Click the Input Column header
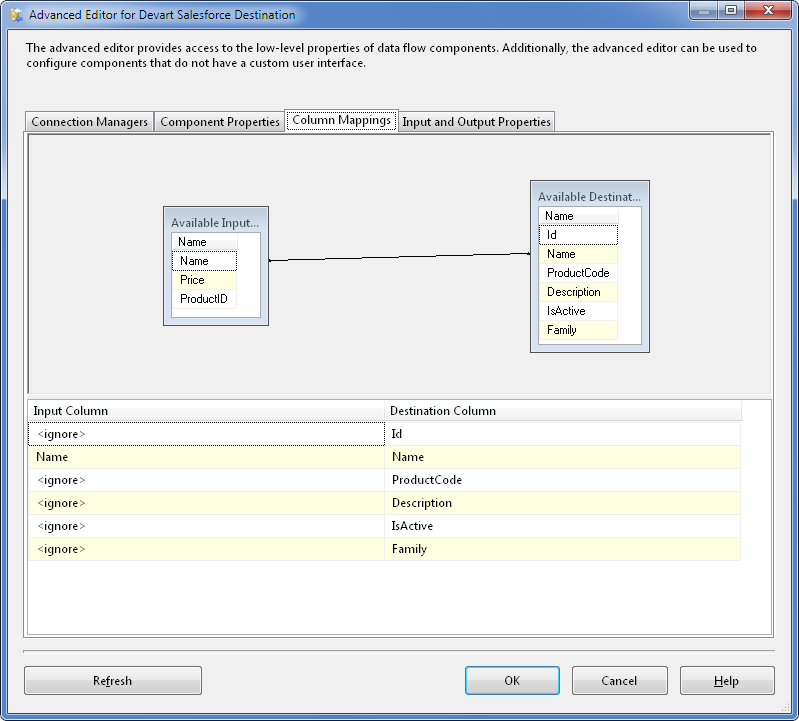This screenshot has width=799, height=721. coord(206,411)
